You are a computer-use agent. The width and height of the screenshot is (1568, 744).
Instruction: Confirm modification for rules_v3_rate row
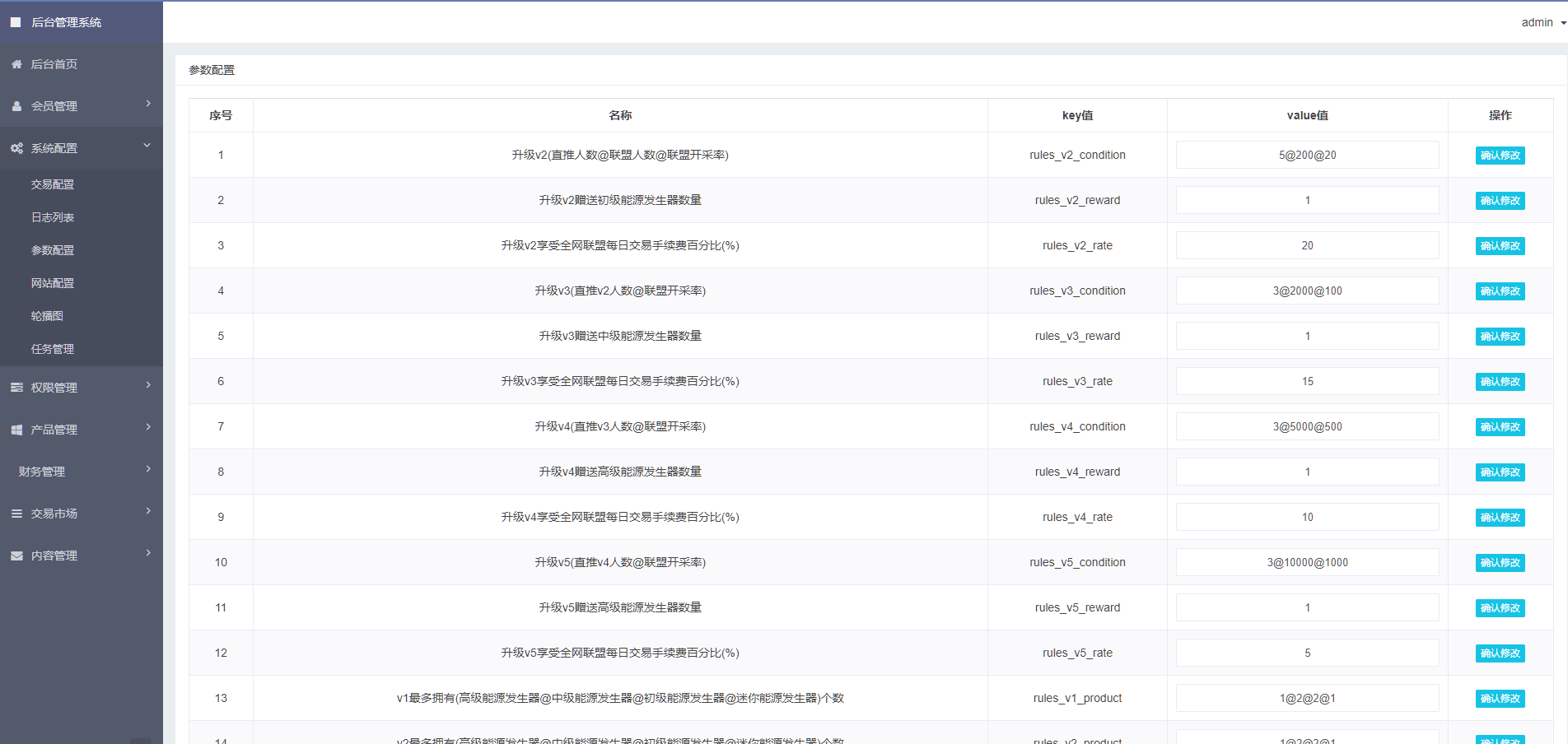tap(1500, 382)
